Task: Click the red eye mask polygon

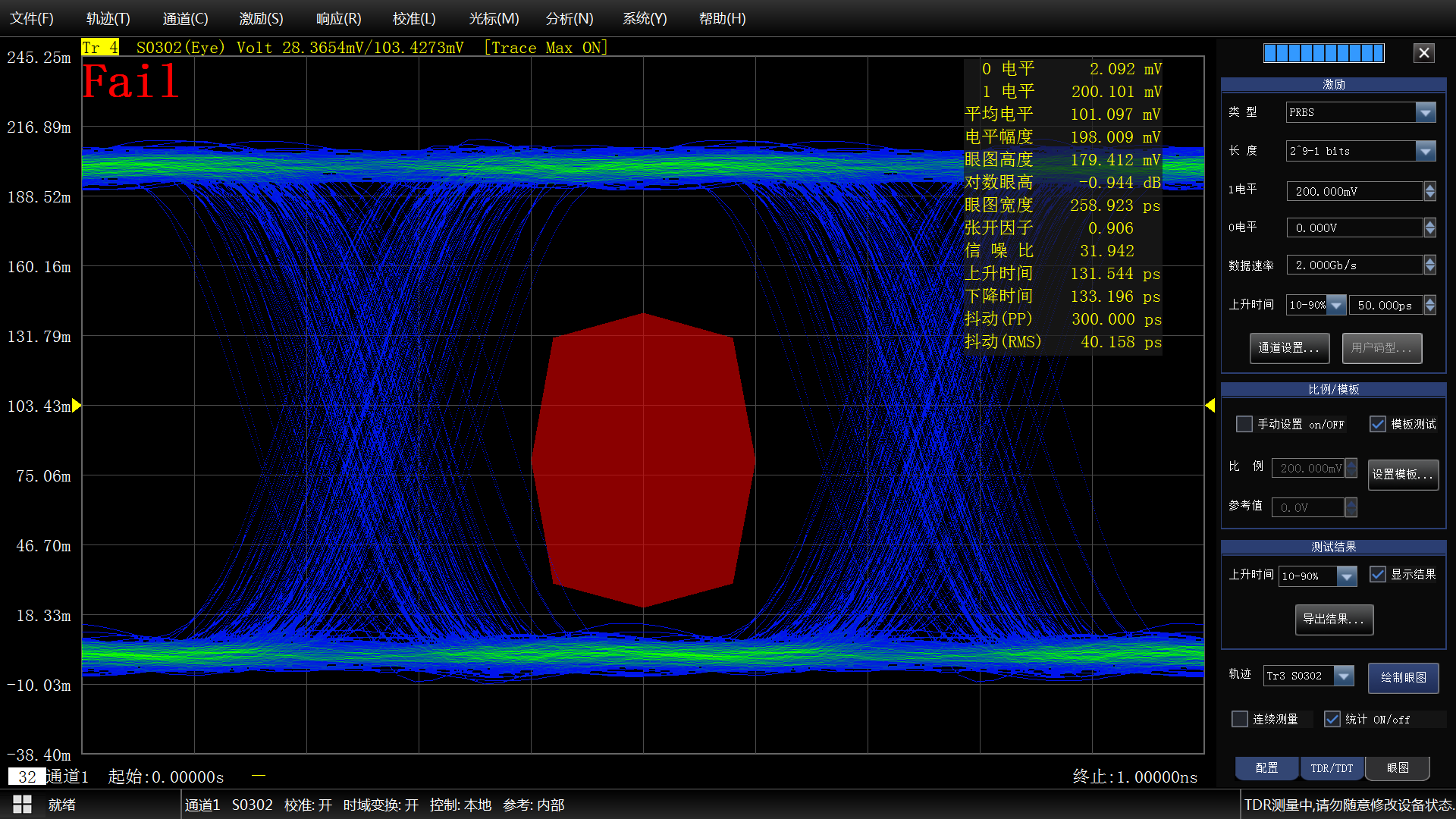Action: click(643, 460)
